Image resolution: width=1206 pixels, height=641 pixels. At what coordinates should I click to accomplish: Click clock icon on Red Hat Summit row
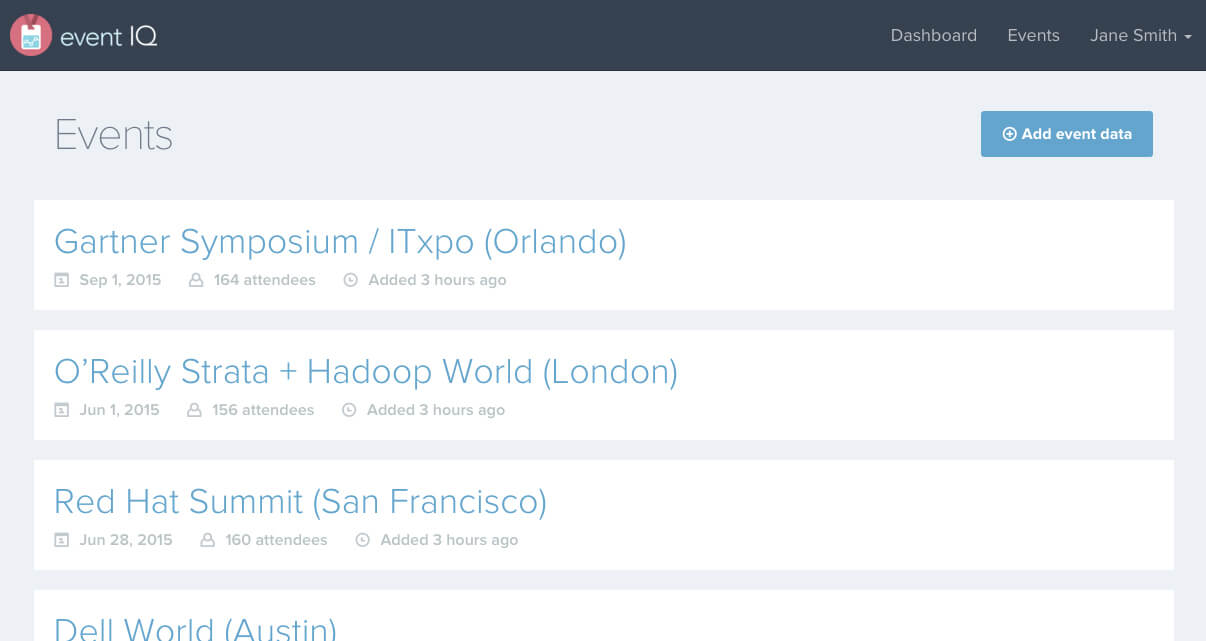coord(363,540)
